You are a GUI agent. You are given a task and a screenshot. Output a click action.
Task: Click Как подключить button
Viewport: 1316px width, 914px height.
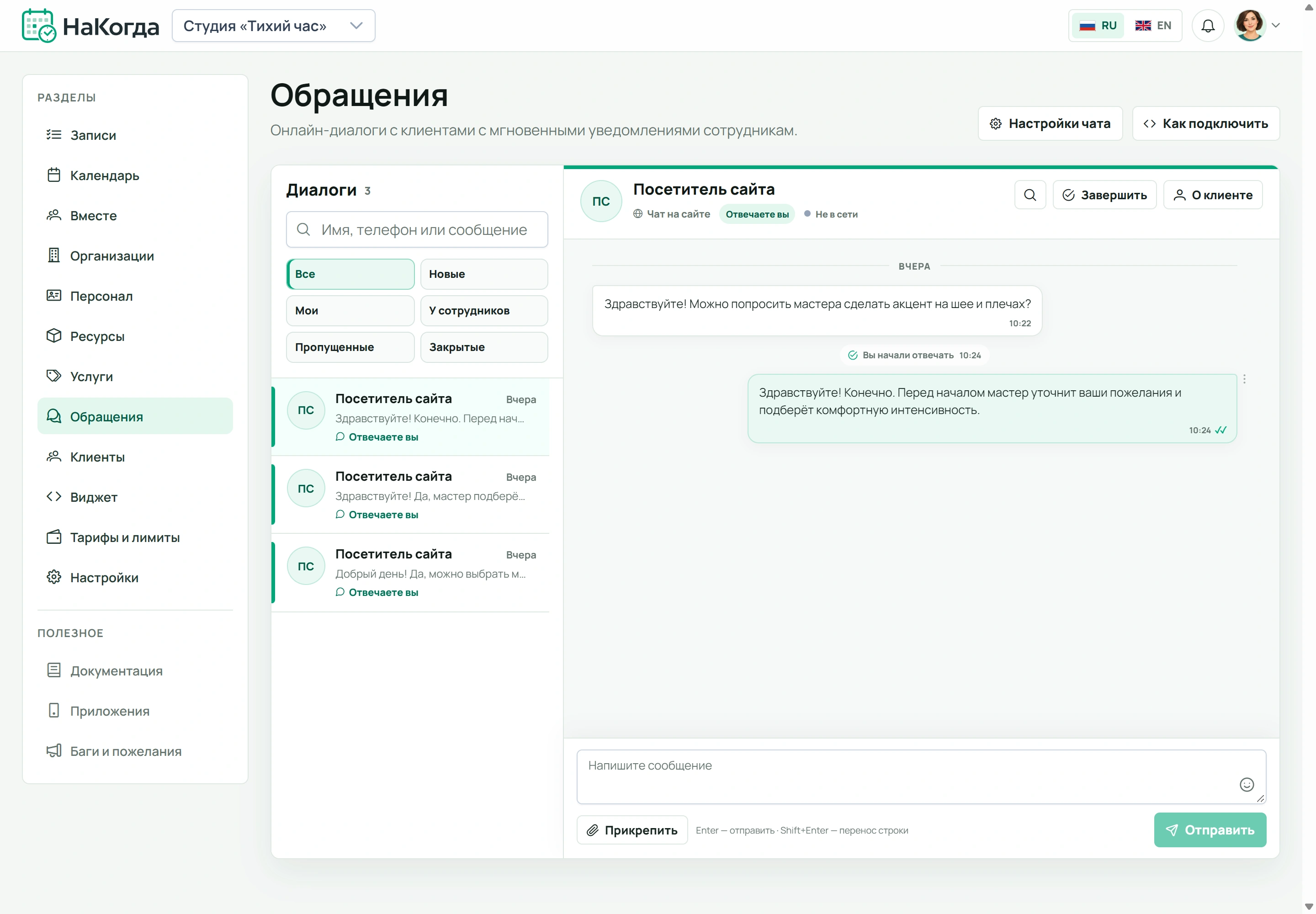(x=1205, y=124)
